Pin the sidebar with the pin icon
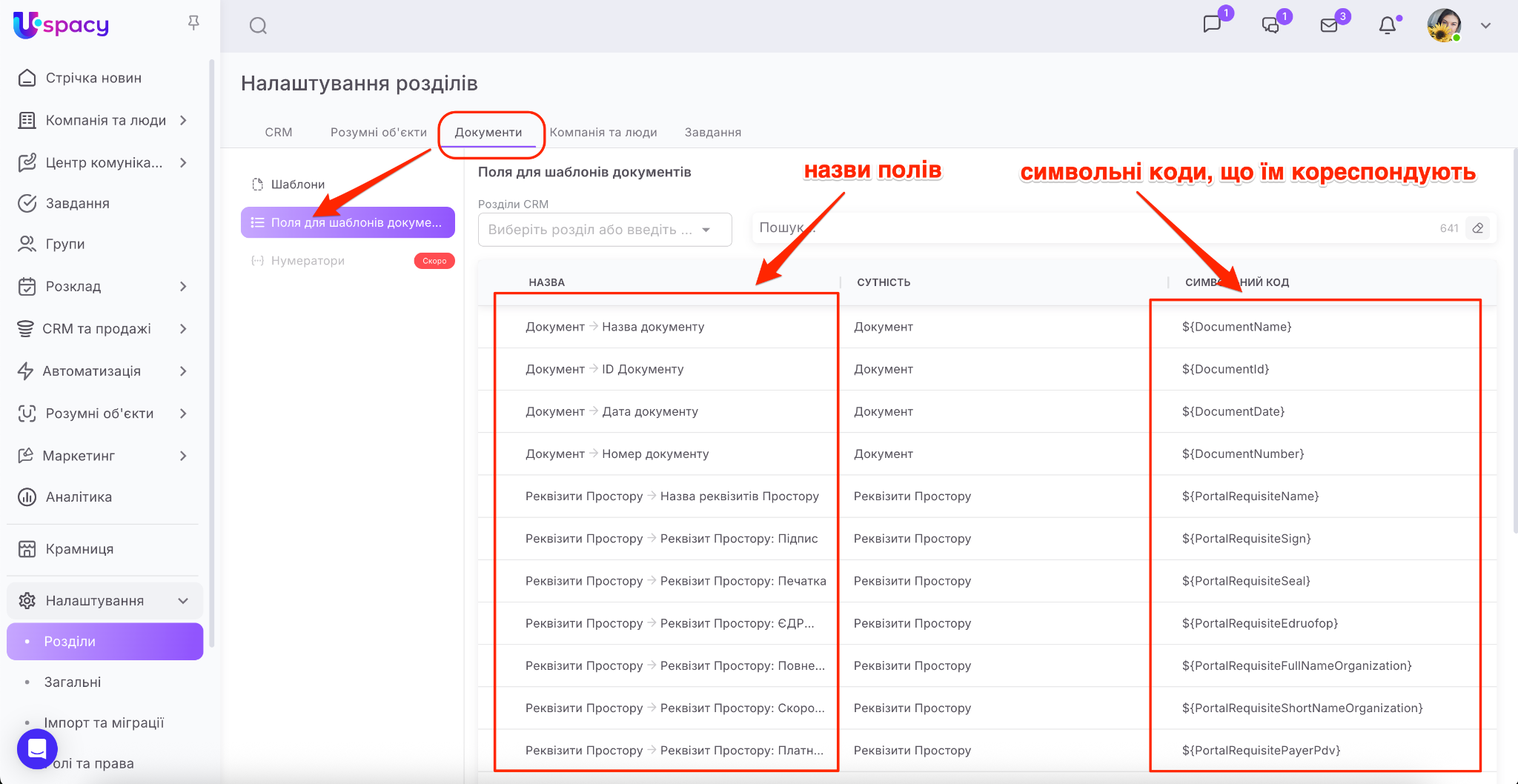1518x784 pixels. (193, 23)
